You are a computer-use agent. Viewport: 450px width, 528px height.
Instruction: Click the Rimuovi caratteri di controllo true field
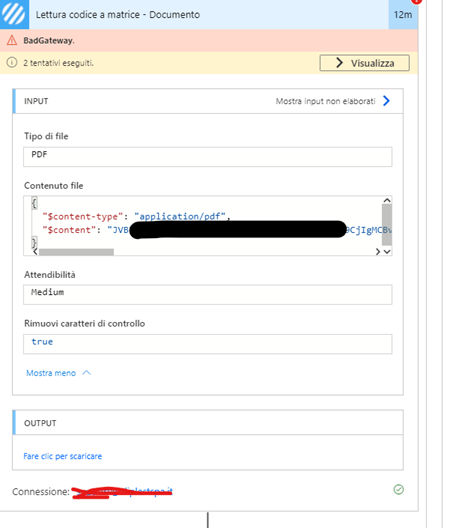point(207,344)
